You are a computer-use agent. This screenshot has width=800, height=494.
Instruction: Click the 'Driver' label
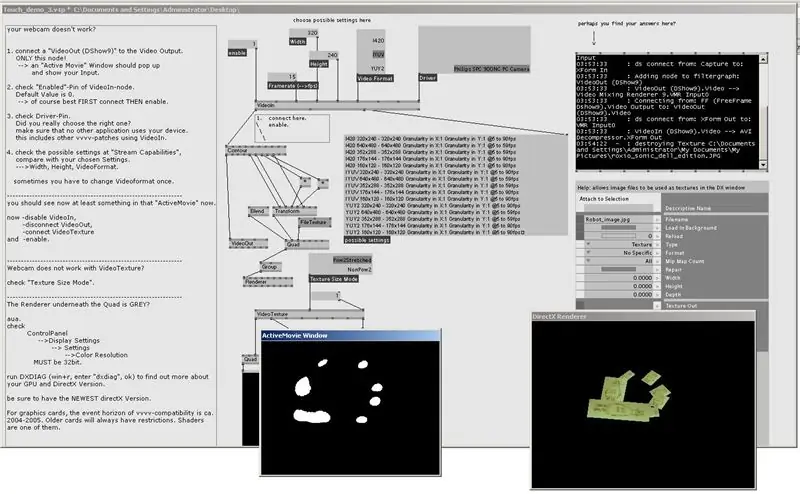coord(428,78)
